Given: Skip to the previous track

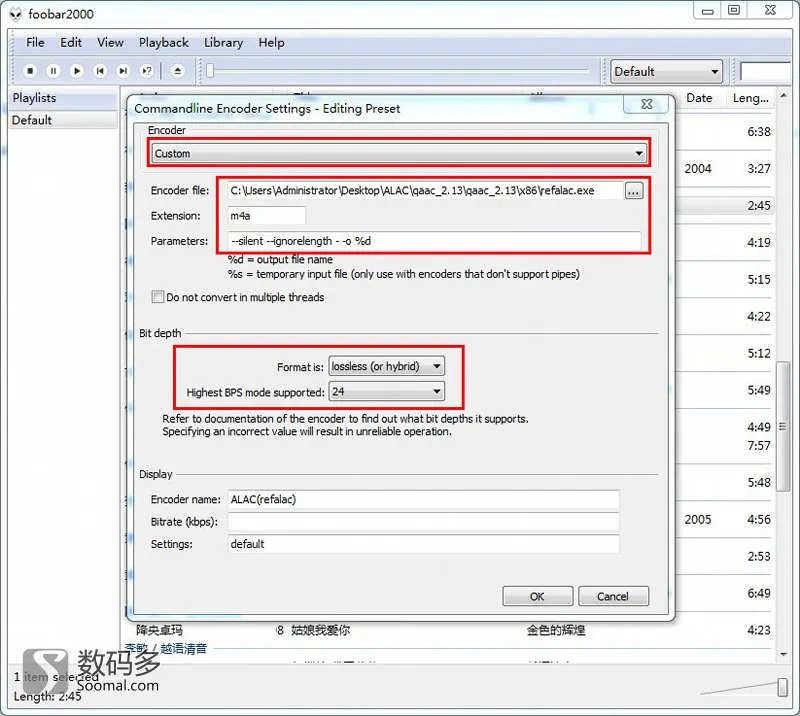Looking at the screenshot, I should [x=100, y=71].
